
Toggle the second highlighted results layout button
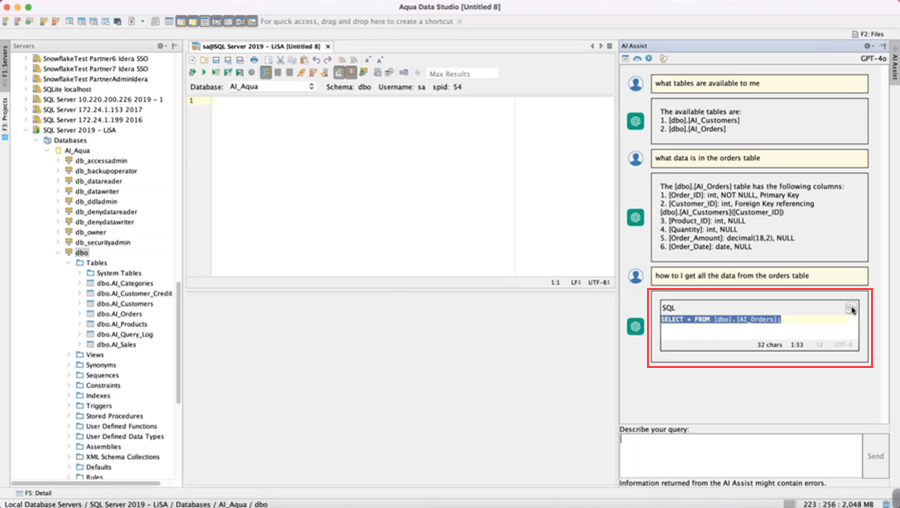[351, 72]
